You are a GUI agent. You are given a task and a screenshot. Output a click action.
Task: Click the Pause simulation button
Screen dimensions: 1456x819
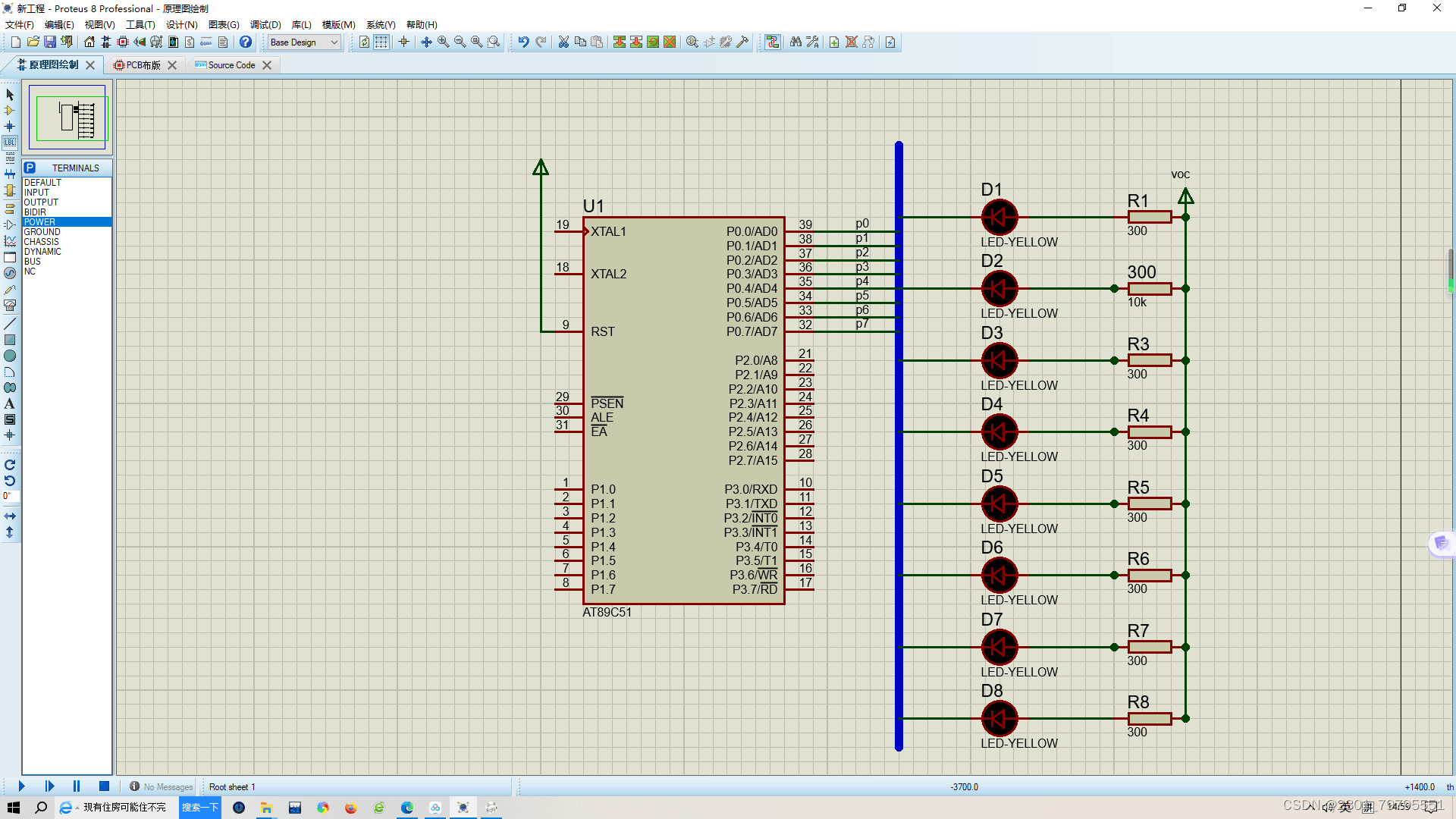click(x=76, y=786)
